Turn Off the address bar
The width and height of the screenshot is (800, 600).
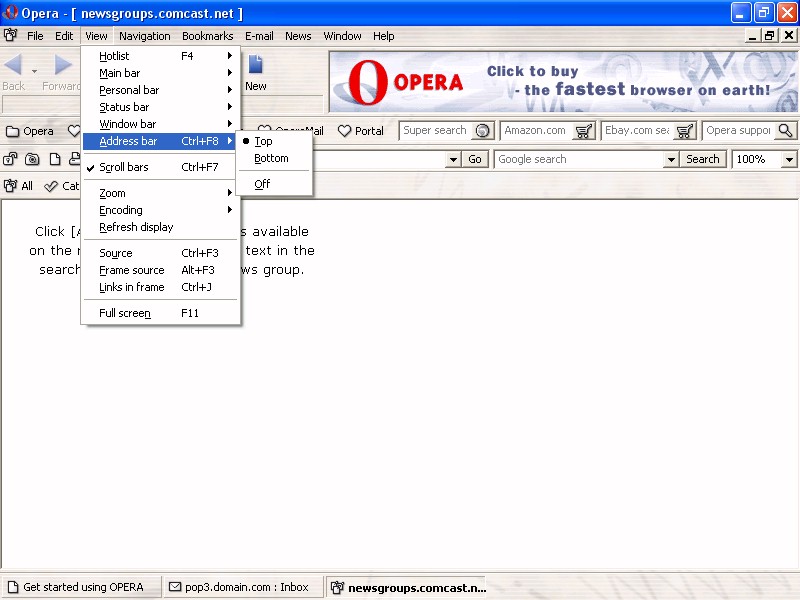point(262,184)
